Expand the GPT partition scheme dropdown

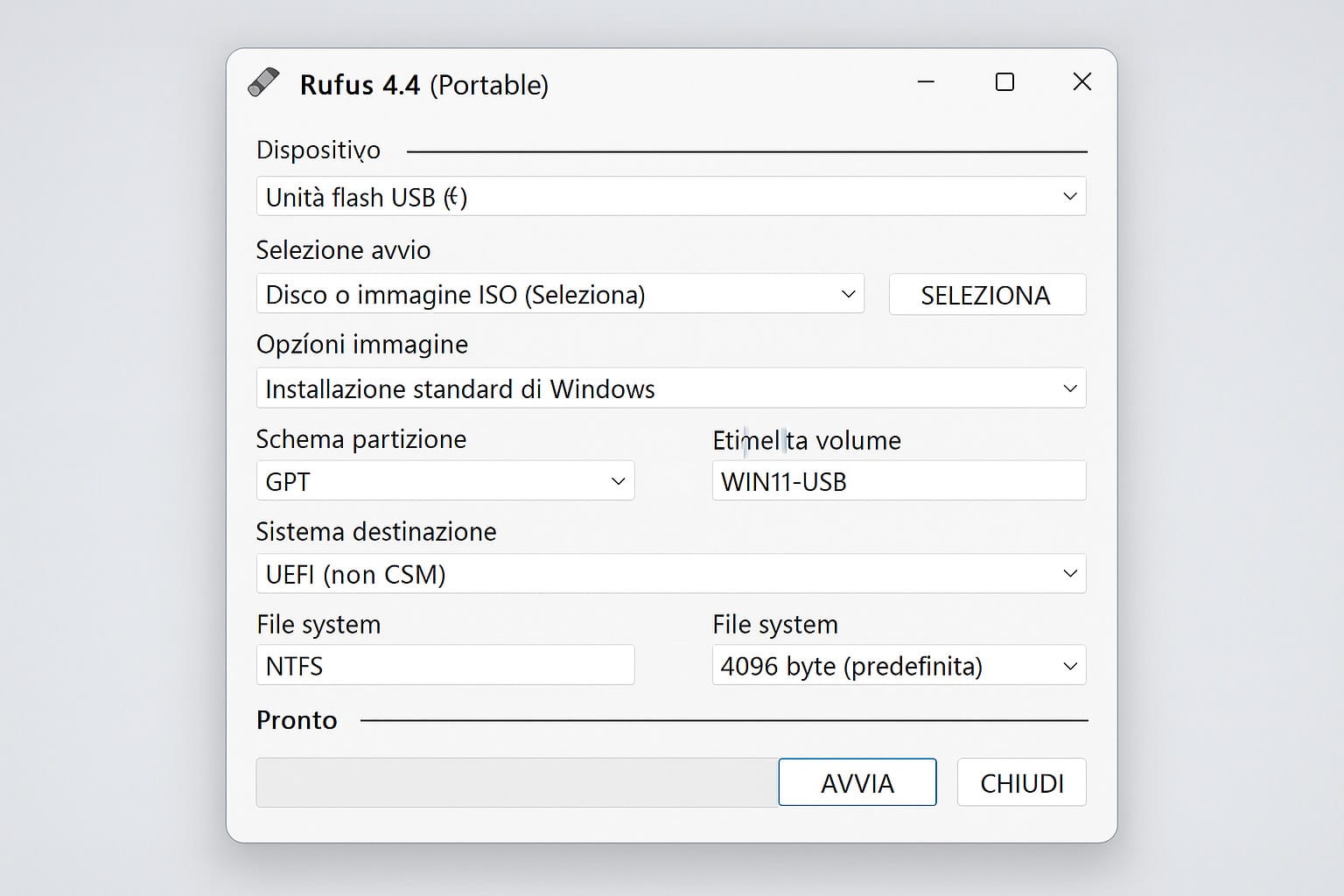(x=444, y=481)
